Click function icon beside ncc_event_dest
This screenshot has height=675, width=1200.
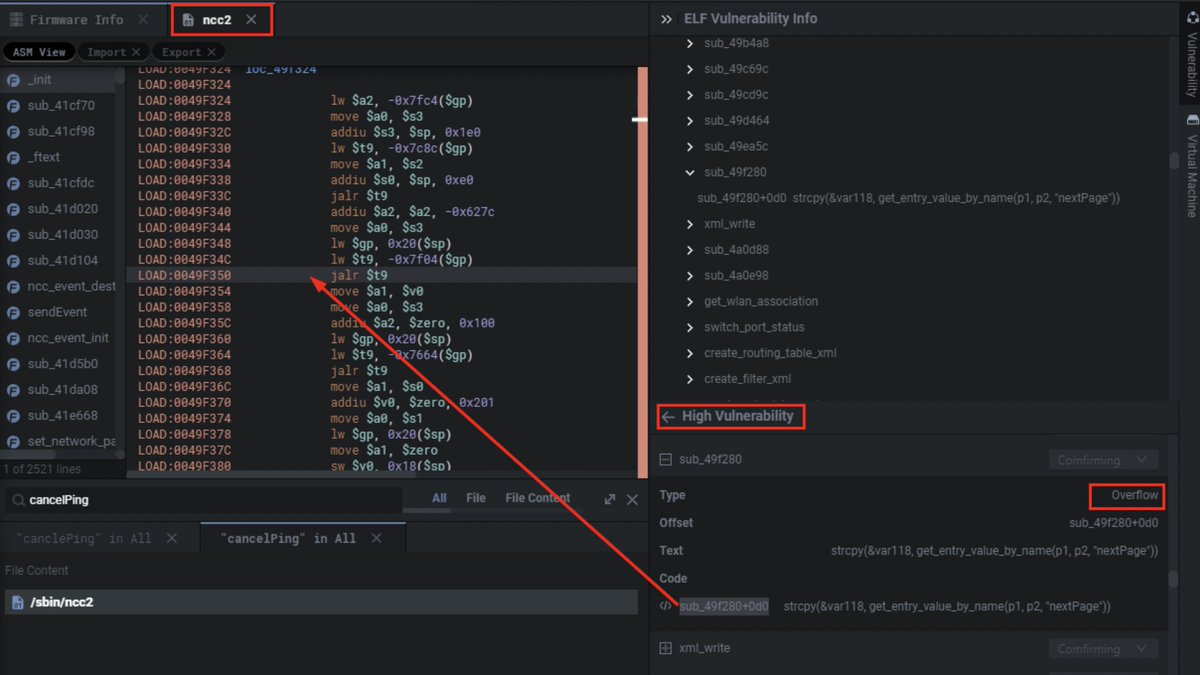pyautogui.click(x=14, y=286)
